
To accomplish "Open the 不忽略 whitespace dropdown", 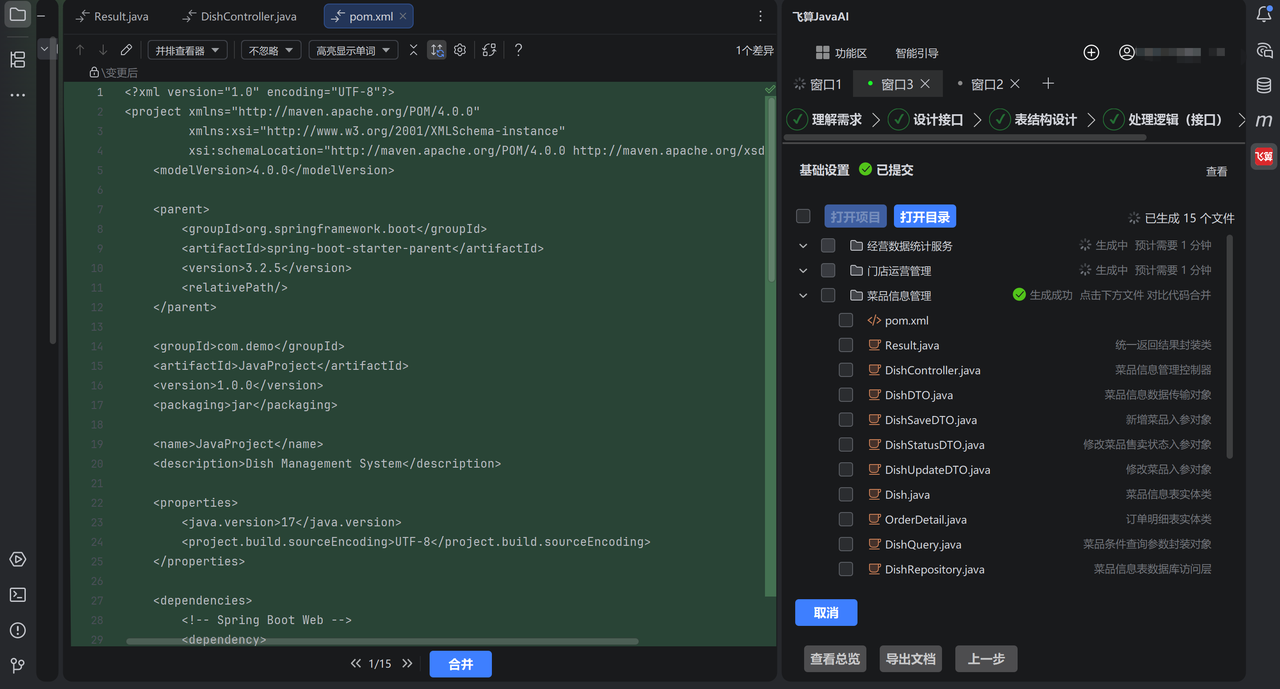I will (271, 50).
